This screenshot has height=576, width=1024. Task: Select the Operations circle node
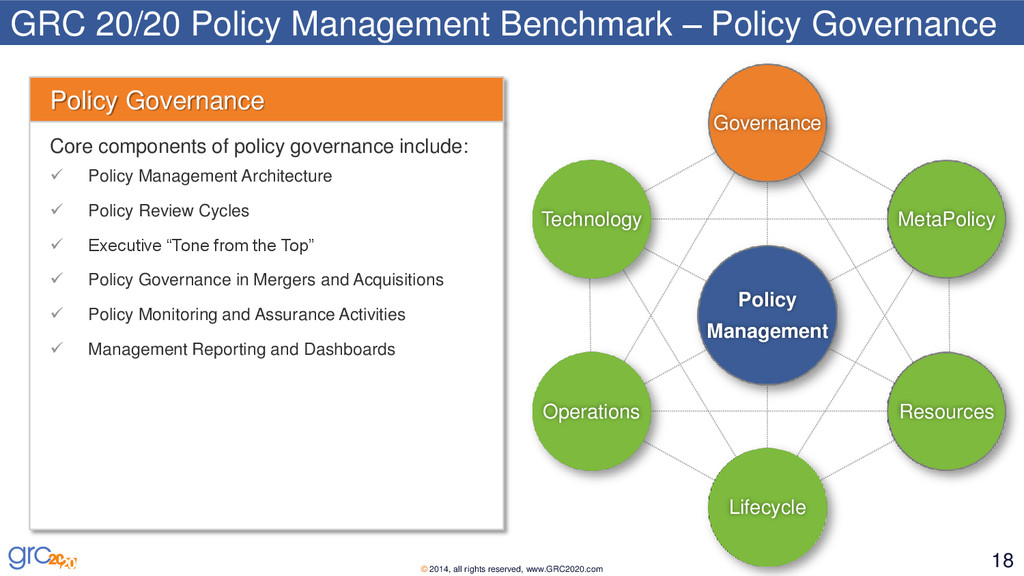pyautogui.click(x=591, y=411)
